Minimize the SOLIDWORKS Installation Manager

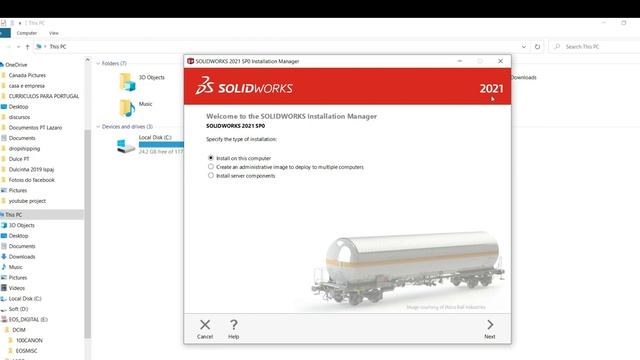point(460,61)
